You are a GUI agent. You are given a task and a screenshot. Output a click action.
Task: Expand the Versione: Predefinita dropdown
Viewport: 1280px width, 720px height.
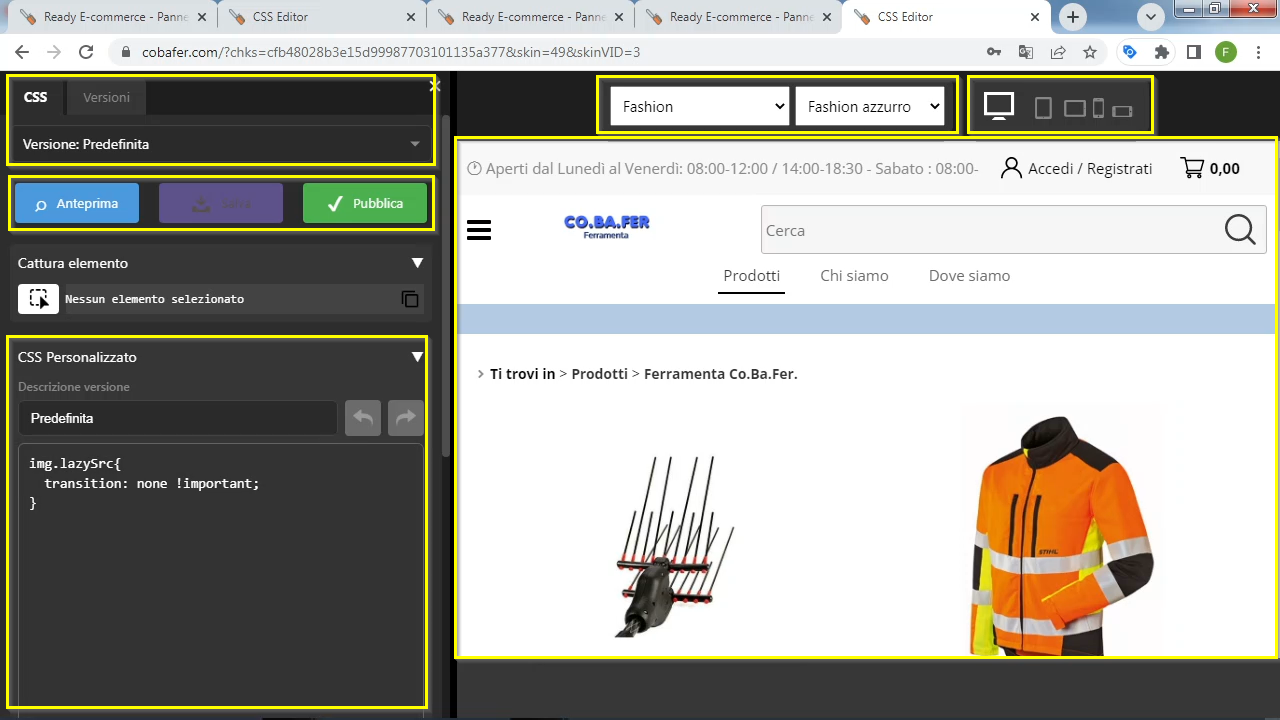pyautogui.click(x=221, y=144)
